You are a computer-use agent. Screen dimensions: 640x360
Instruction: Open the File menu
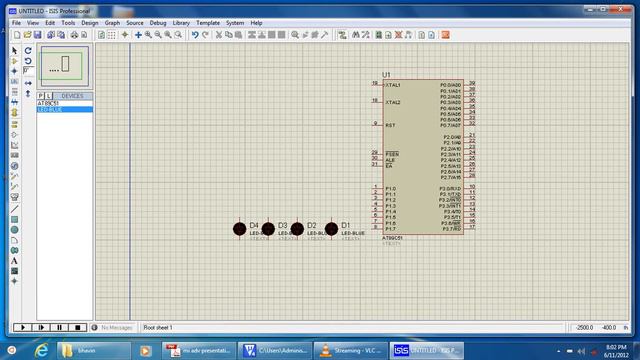coord(16,23)
